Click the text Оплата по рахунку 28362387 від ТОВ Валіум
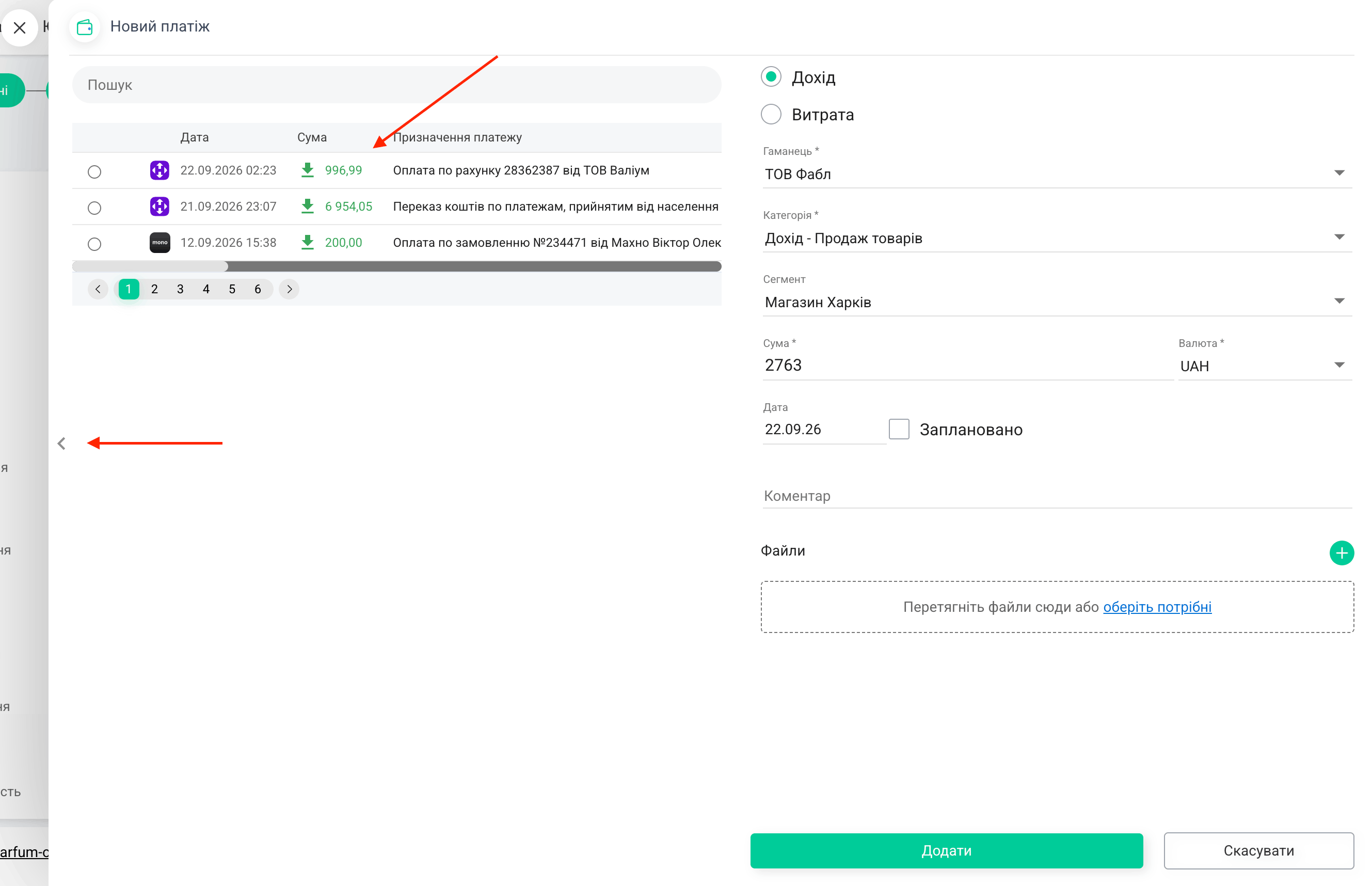 [x=521, y=170]
